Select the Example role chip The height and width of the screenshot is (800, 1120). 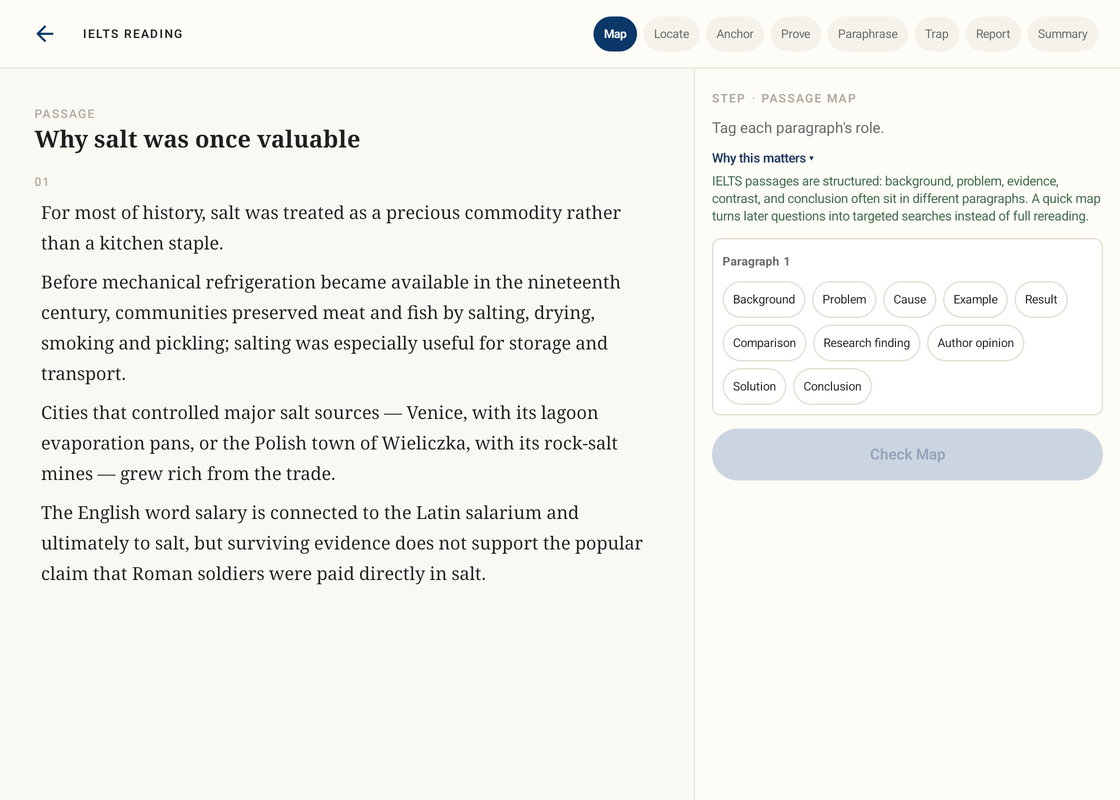(x=976, y=299)
